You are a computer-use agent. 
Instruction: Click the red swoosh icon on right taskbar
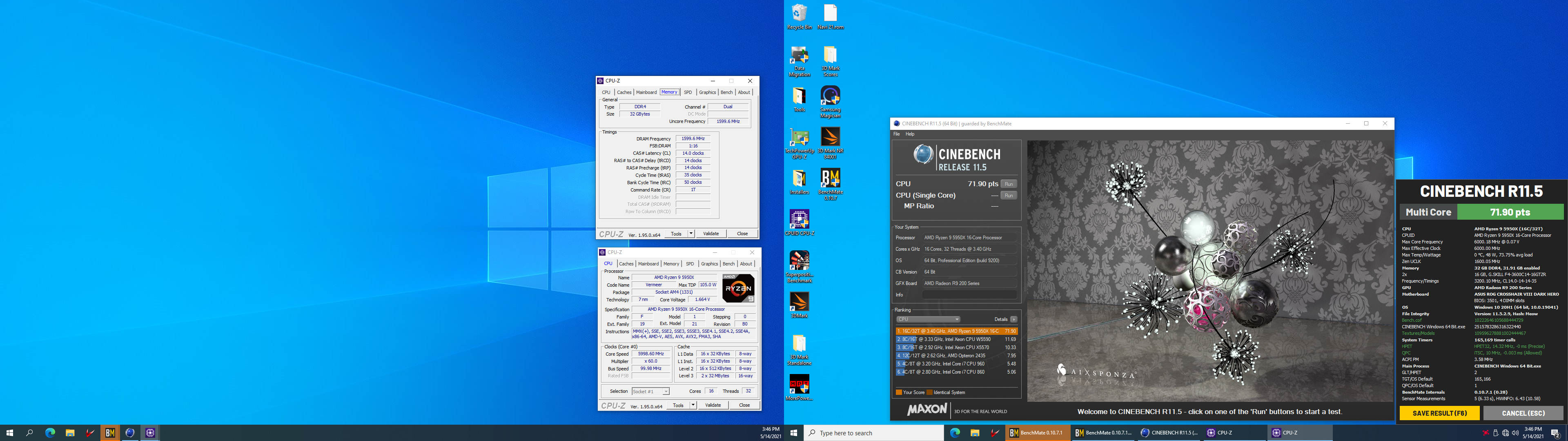[x=995, y=432]
